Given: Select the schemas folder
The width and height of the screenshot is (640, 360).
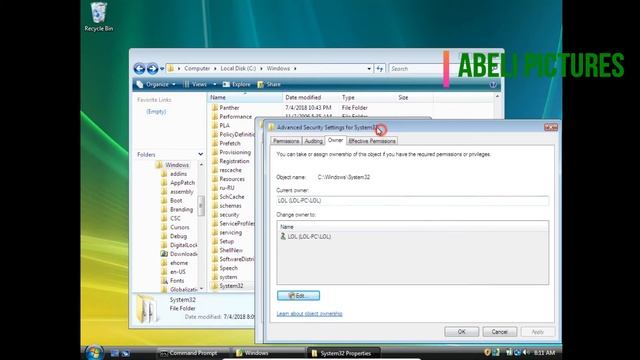Looking at the screenshot, I should click(227, 206).
